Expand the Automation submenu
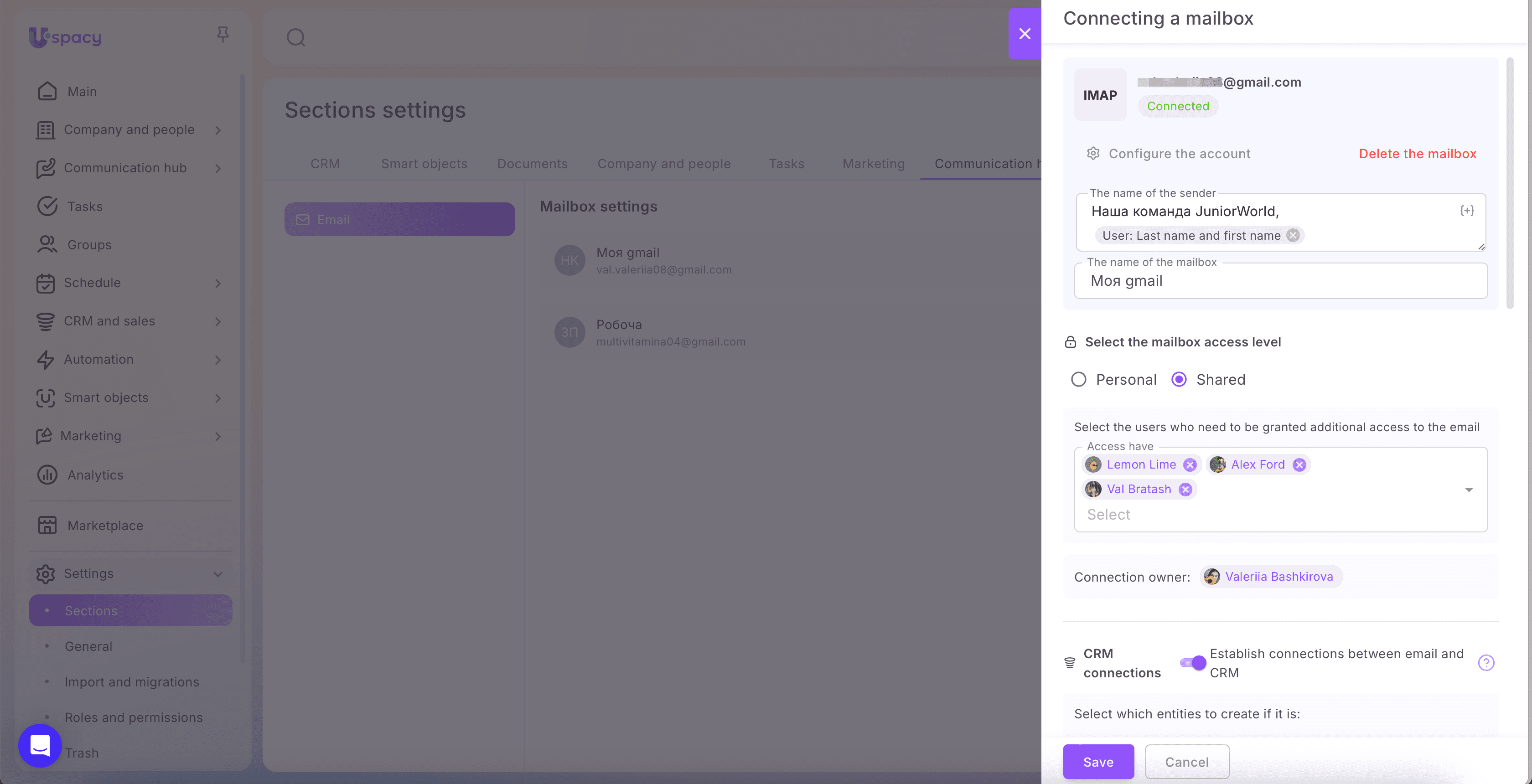1532x784 pixels. pyautogui.click(x=218, y=360)
